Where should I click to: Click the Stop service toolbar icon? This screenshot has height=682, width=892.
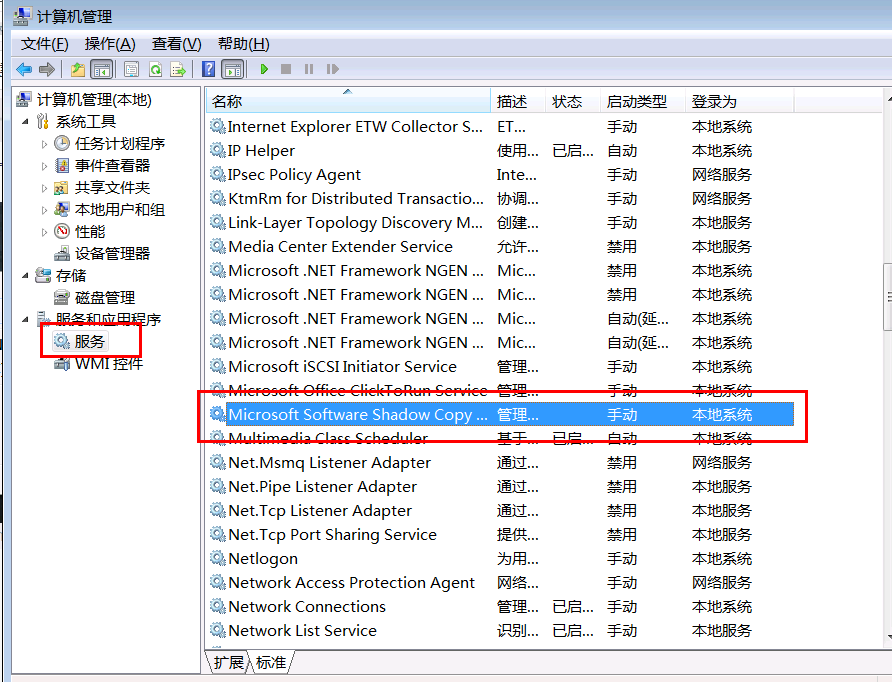click(286, 69)
